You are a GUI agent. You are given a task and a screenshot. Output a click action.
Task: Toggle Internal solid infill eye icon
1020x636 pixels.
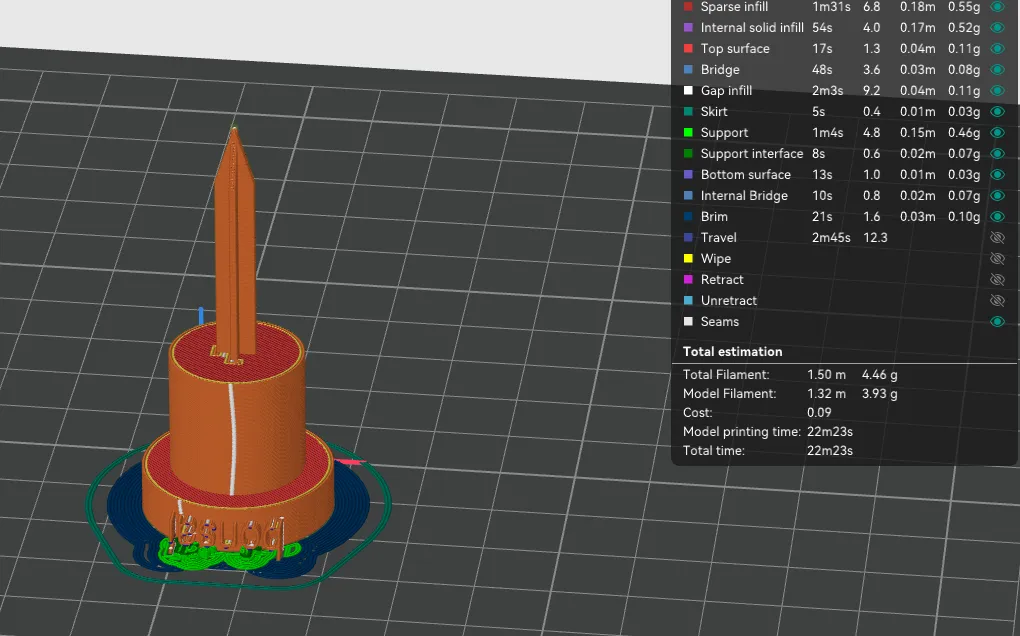tap(997, 27)
